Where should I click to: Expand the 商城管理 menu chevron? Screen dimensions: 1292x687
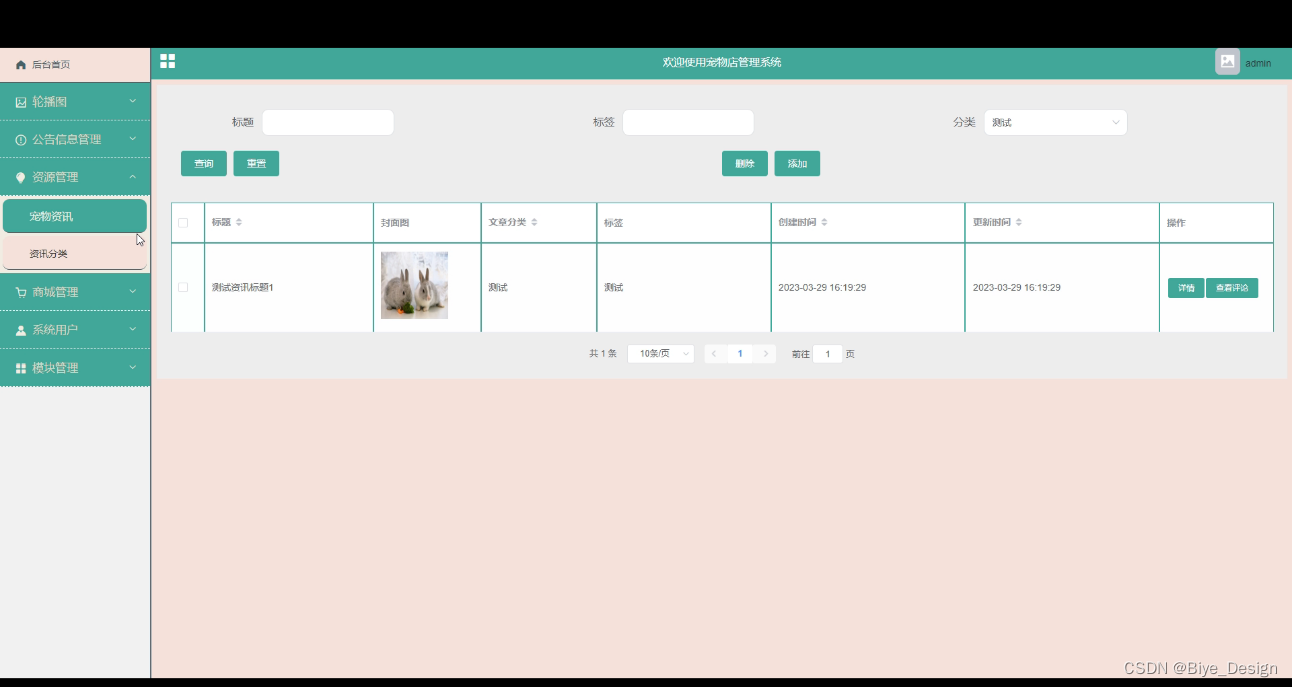tap(133, 291)
